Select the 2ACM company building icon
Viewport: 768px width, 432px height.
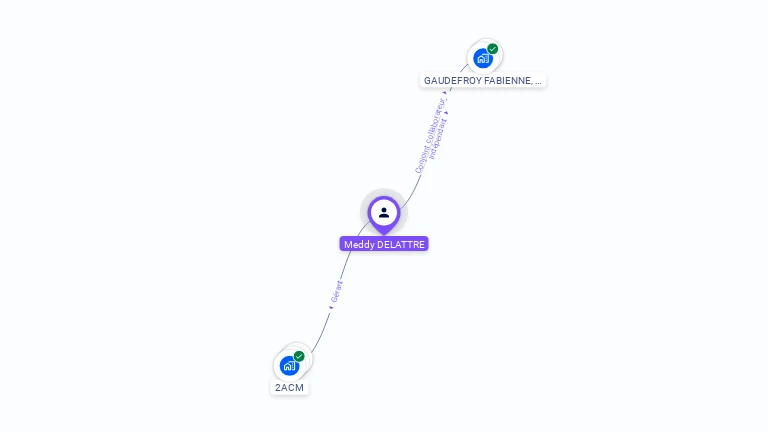coord(289,366)
